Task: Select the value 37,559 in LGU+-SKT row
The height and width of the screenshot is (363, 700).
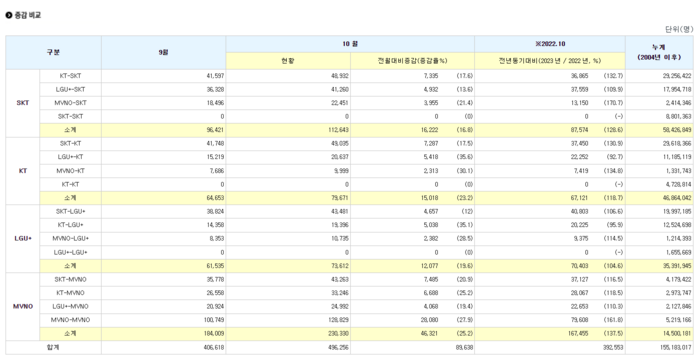Action: point(579,90)
